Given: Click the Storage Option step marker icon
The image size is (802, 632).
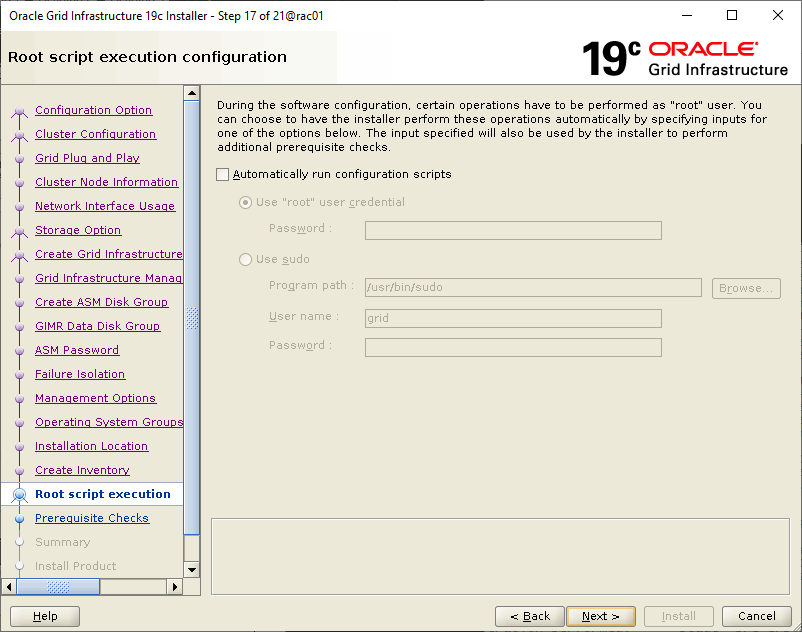Looking at the screenshot, I should [19, 231].
